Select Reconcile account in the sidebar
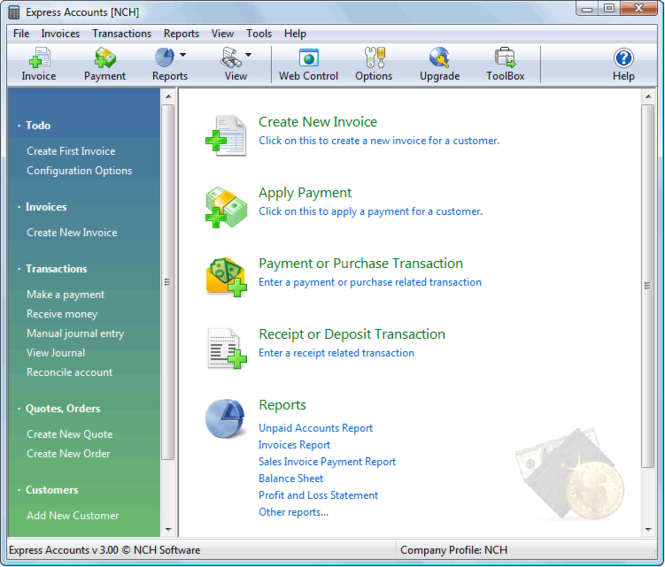This screenshot has height=567, width=665. click(x=70, y=372)
